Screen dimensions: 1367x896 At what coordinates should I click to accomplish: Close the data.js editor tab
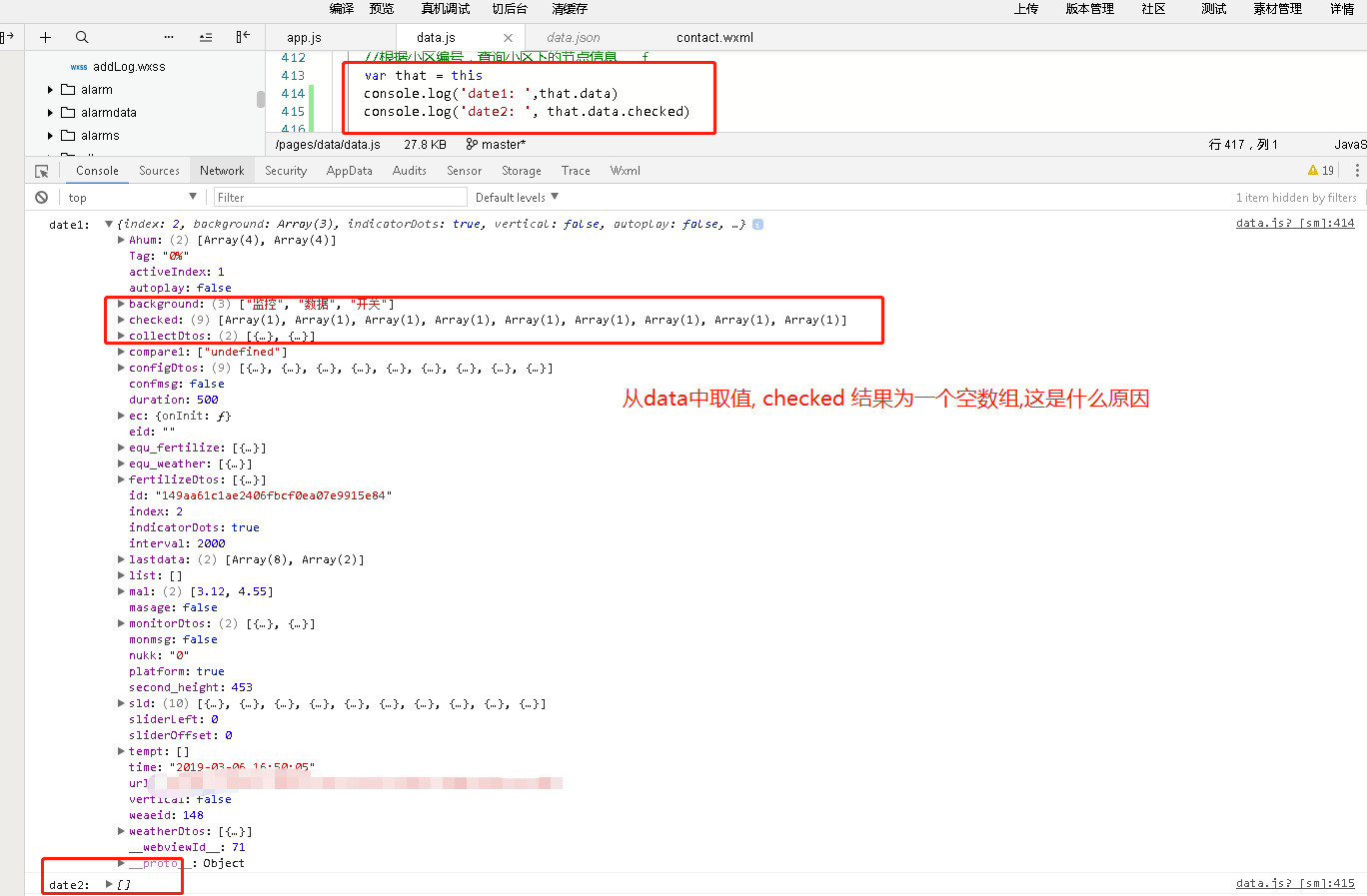(508, 38)
